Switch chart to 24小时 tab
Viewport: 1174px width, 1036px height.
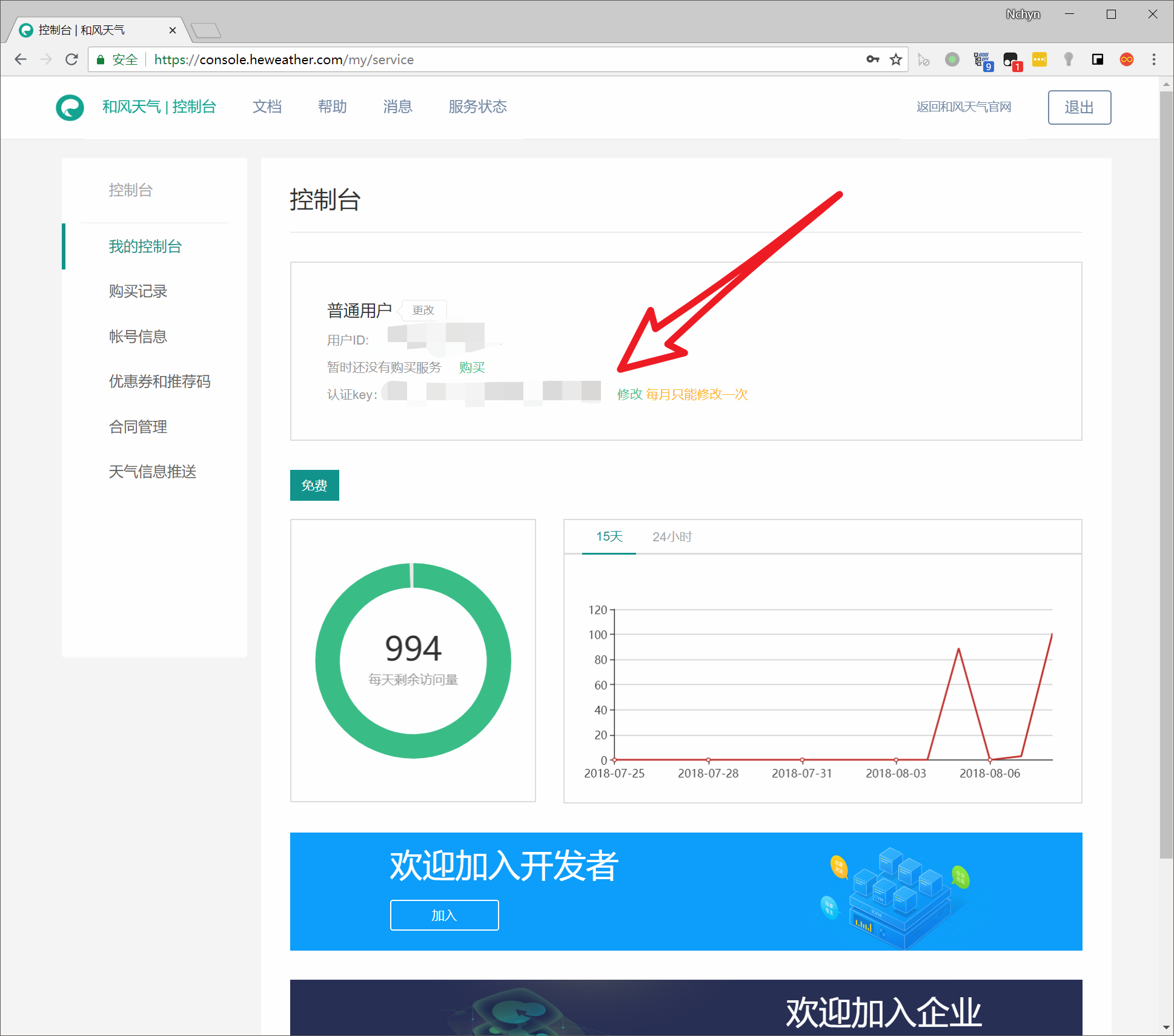[x=672, y=536]
